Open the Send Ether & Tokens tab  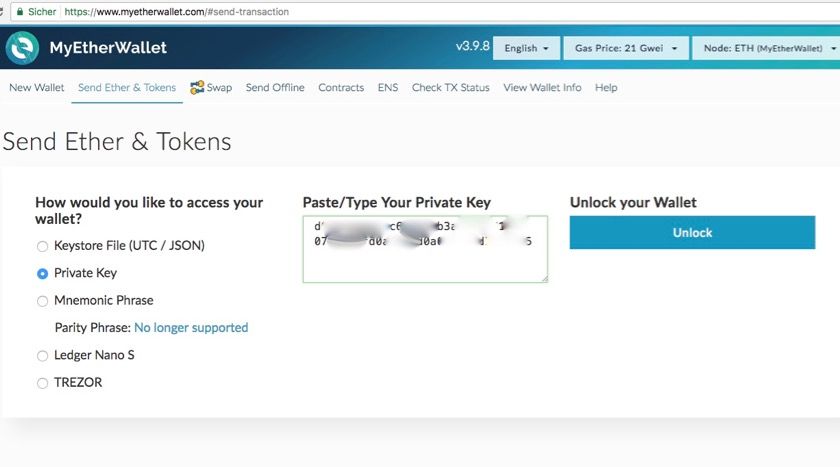tap(127, 87)
